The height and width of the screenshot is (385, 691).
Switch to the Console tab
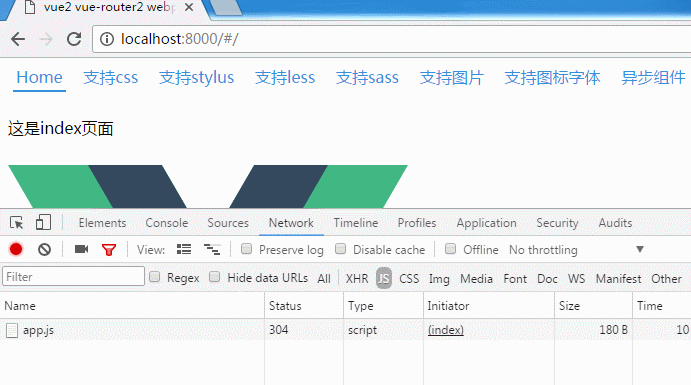(167, 223)
